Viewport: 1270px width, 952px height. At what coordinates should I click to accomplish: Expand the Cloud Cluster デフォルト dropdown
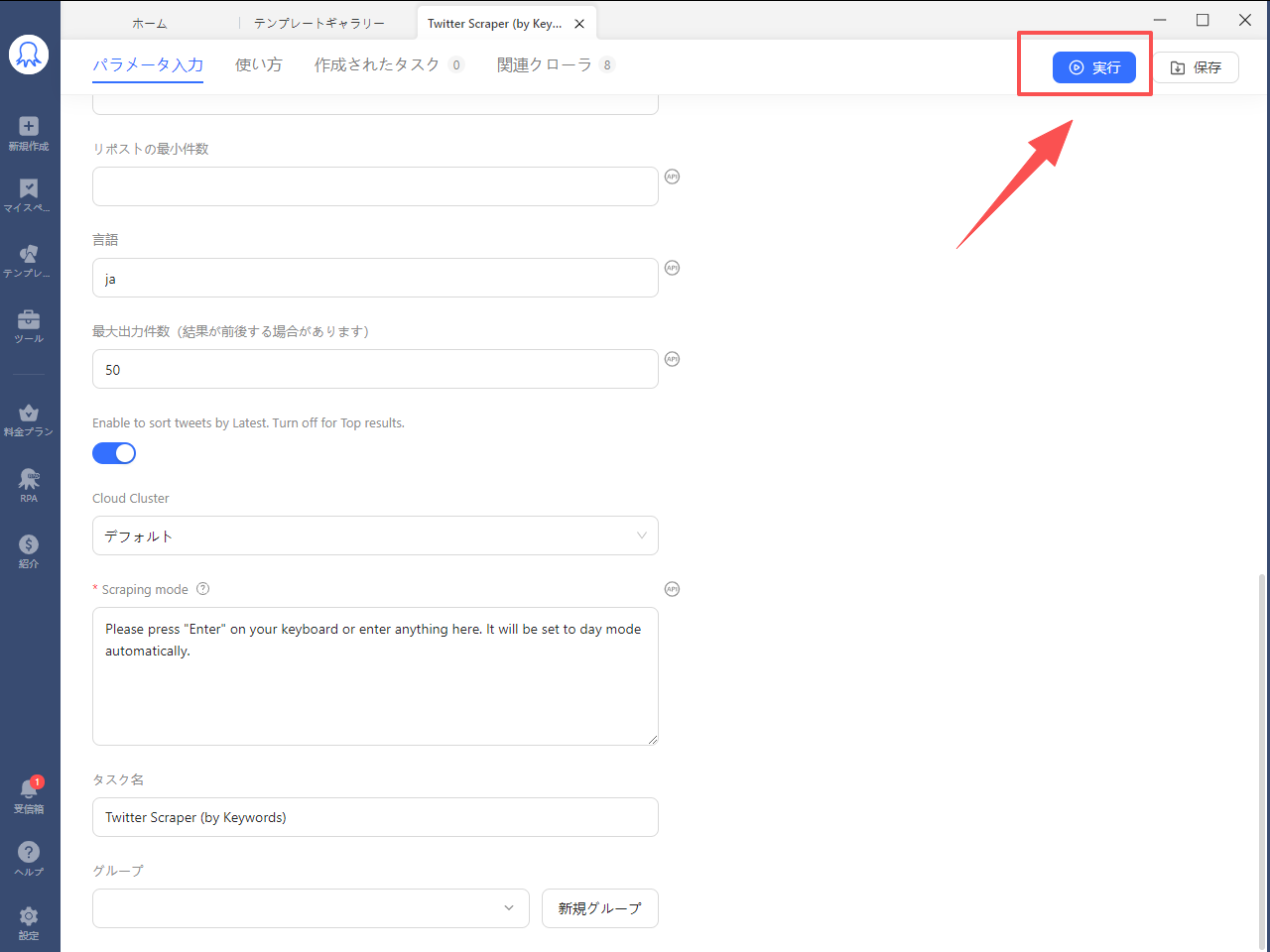[375, 535]
